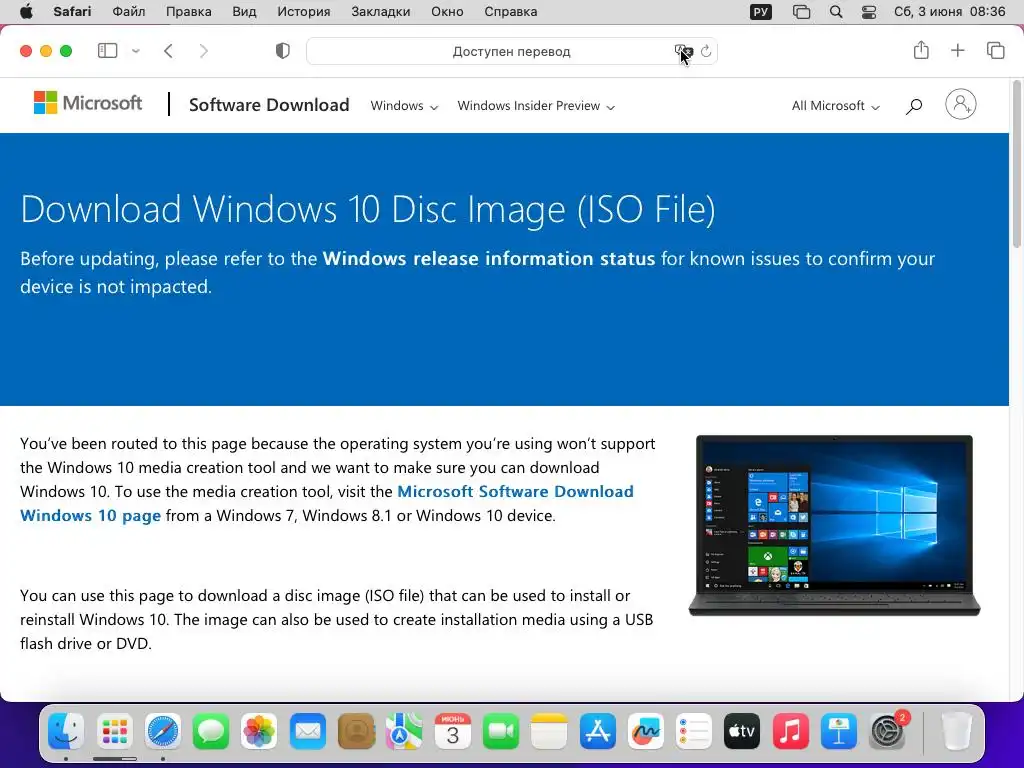Image resolution: width=1024 pixels, height=768 pixels.
Task: Open App Store from the Dock
Action: pyautogui.click(x=598, y=731)
